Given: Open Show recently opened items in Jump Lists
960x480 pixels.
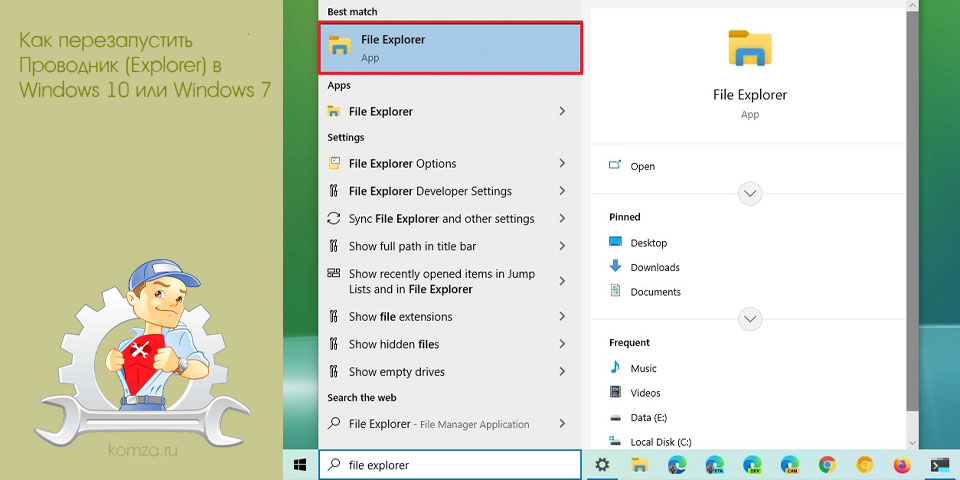Looking at the screenshot, I should (450, 282).
